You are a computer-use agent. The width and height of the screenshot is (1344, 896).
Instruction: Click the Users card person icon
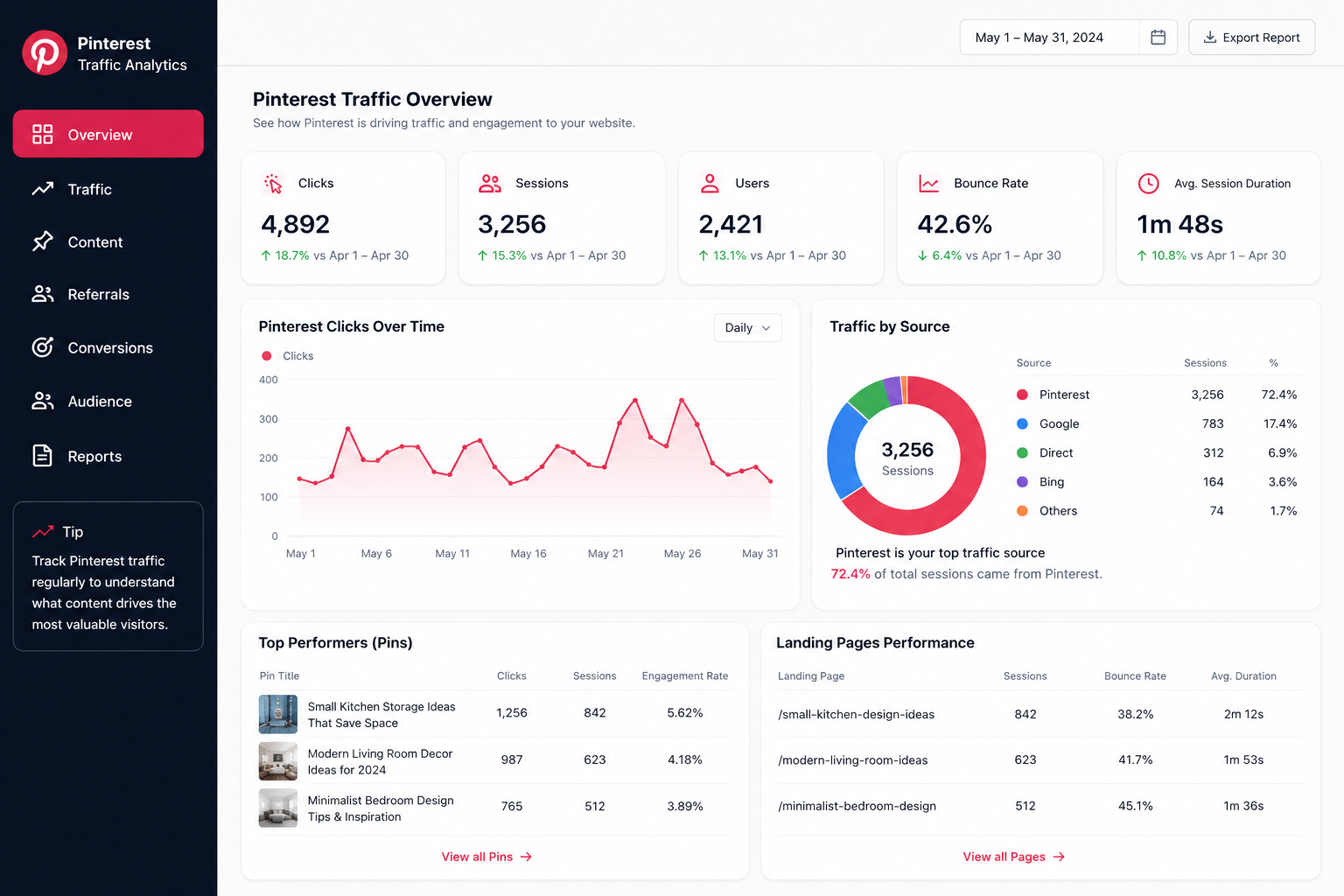(x=710, y=184)
